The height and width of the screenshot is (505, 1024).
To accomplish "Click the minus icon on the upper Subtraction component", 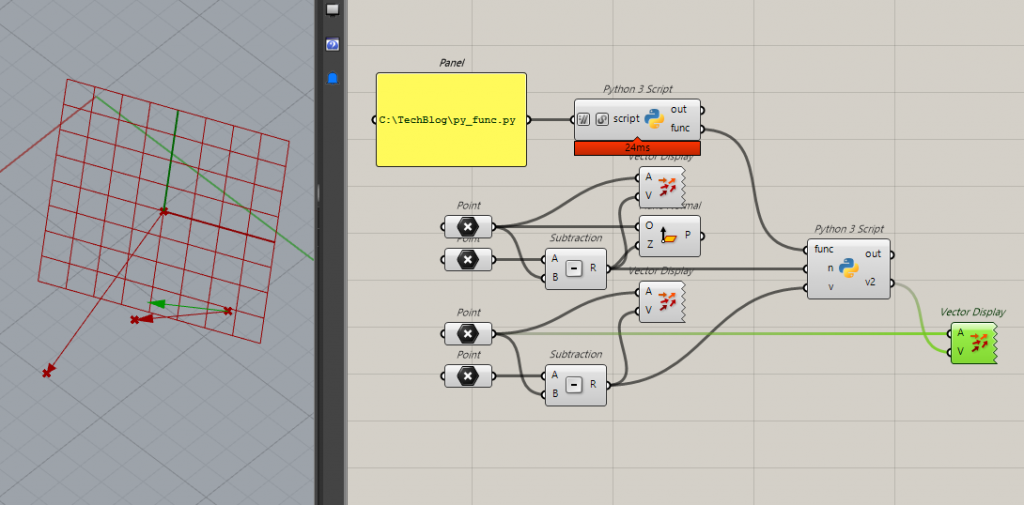I will pyautogui.click(x=573, y=268).
